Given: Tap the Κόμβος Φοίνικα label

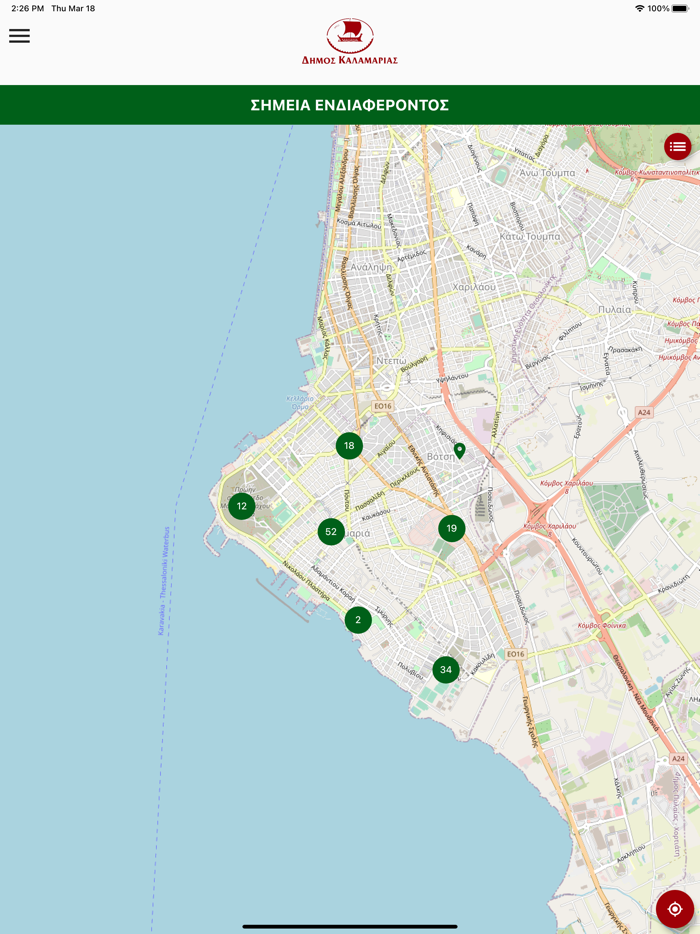Looking at the screenshot, I should click(602, 625).
